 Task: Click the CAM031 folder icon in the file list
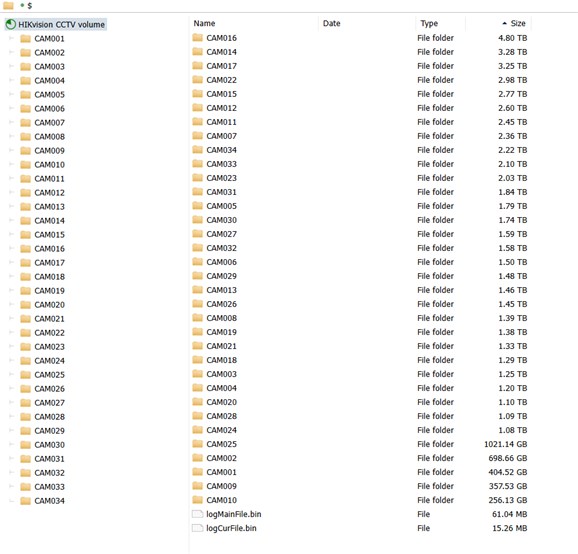click(x=198, y=192)
